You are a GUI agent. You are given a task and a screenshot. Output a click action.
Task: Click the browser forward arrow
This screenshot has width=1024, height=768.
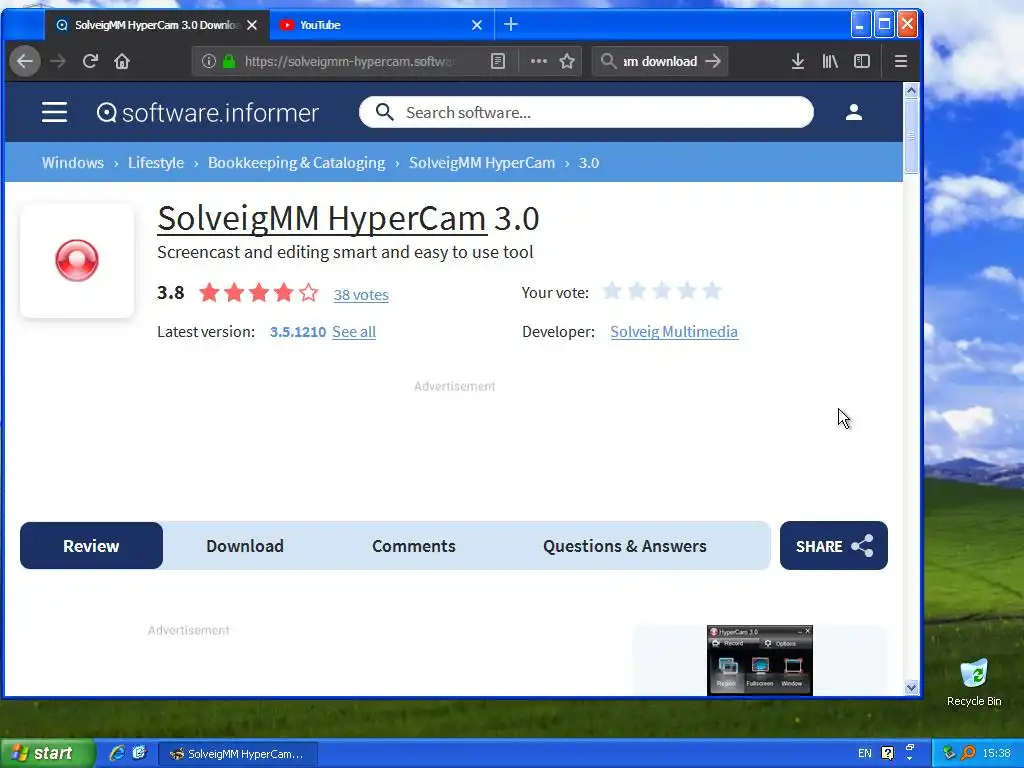57,61
